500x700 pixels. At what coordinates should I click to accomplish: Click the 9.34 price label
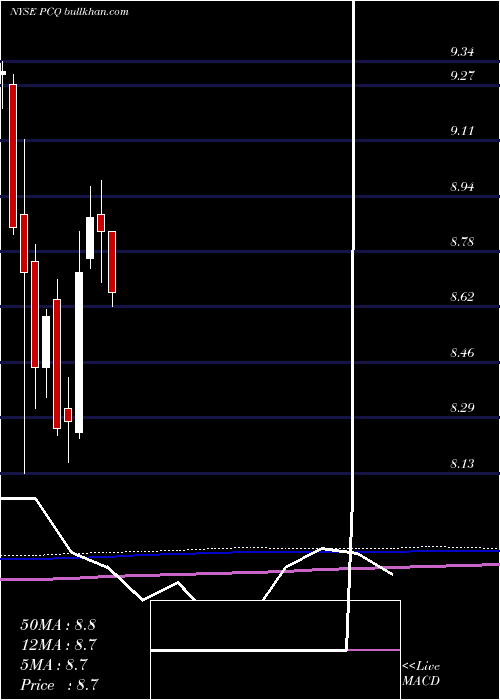pos(462,52)
